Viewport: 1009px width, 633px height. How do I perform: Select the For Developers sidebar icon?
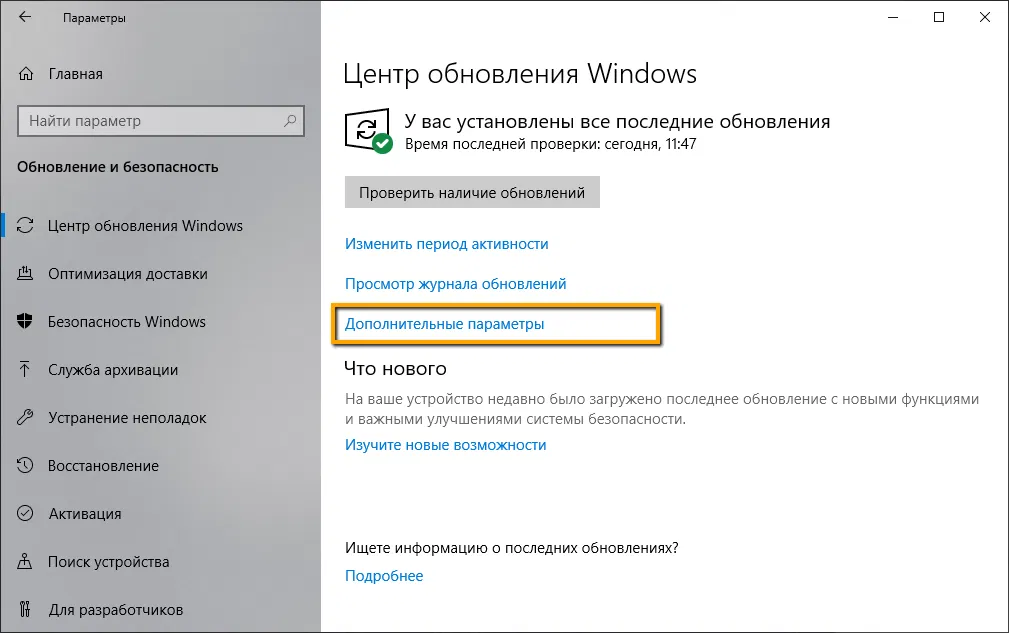24,610
